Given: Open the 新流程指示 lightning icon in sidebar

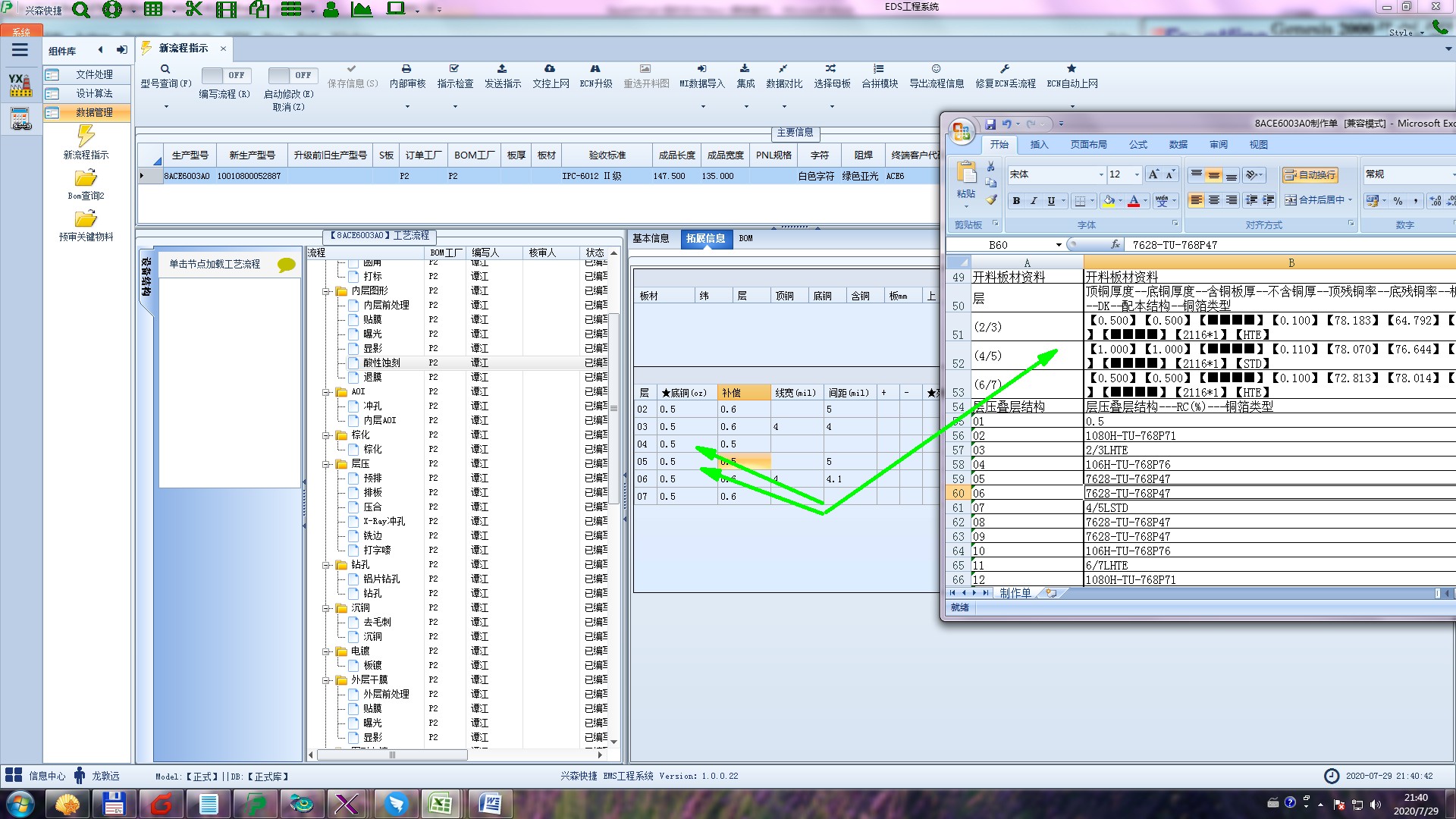Looking at the screenshot, I should pos(86,136).
